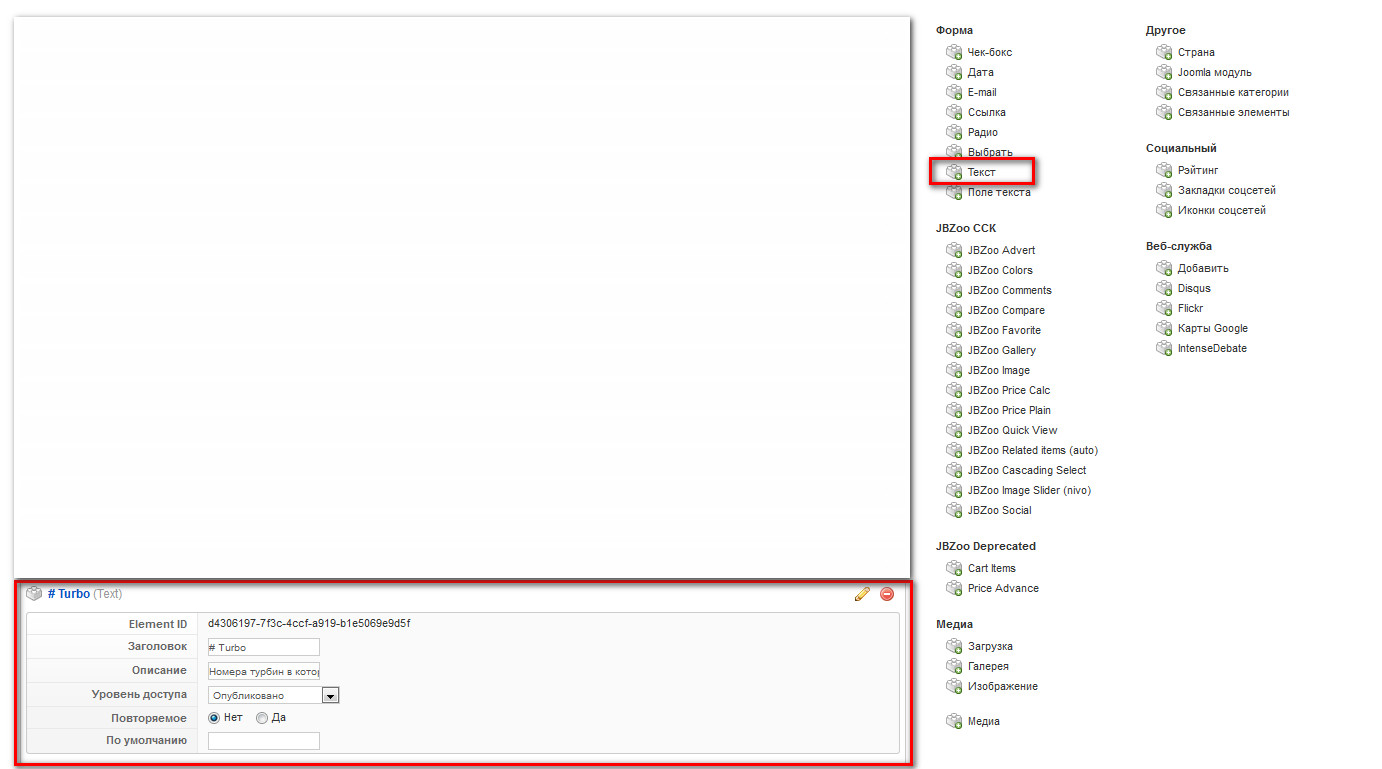This screenshot has width=1382, height=769.
Task: Click the Карты Google element icon
Action: pyautogui.click(x=1164, y=328)
